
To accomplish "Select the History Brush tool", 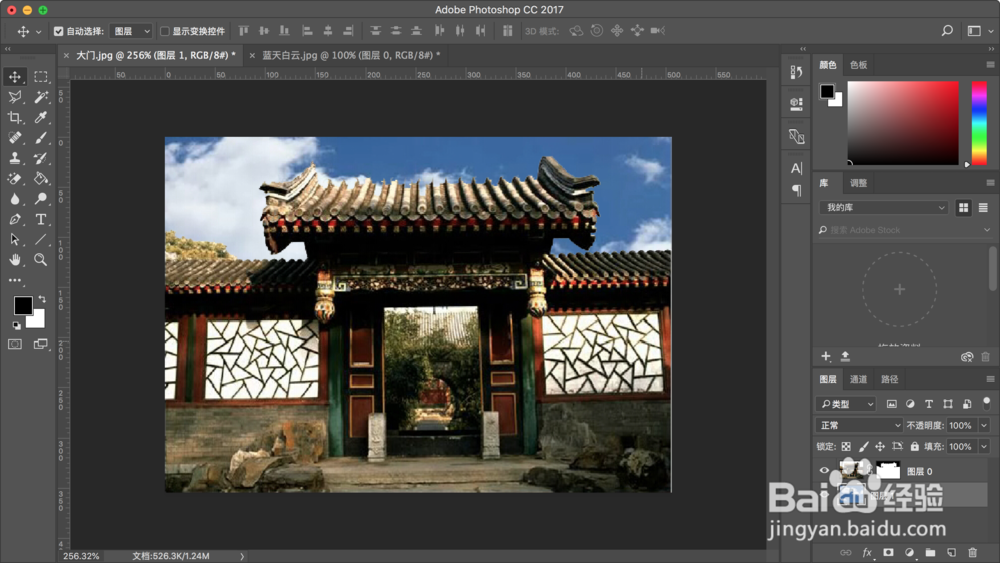I will 41,158.
